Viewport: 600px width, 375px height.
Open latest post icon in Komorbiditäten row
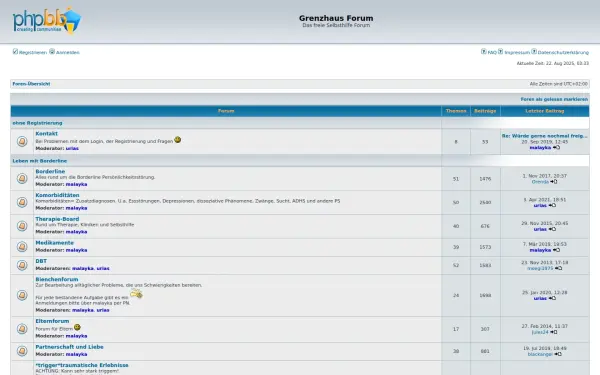(552, 205)
